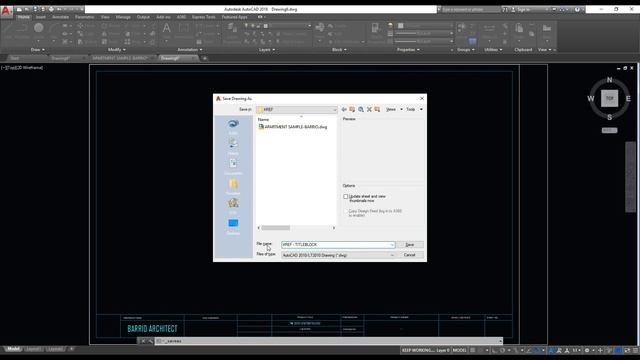
Task: Click Match Properties icon
Action: [x=375, y=28]
